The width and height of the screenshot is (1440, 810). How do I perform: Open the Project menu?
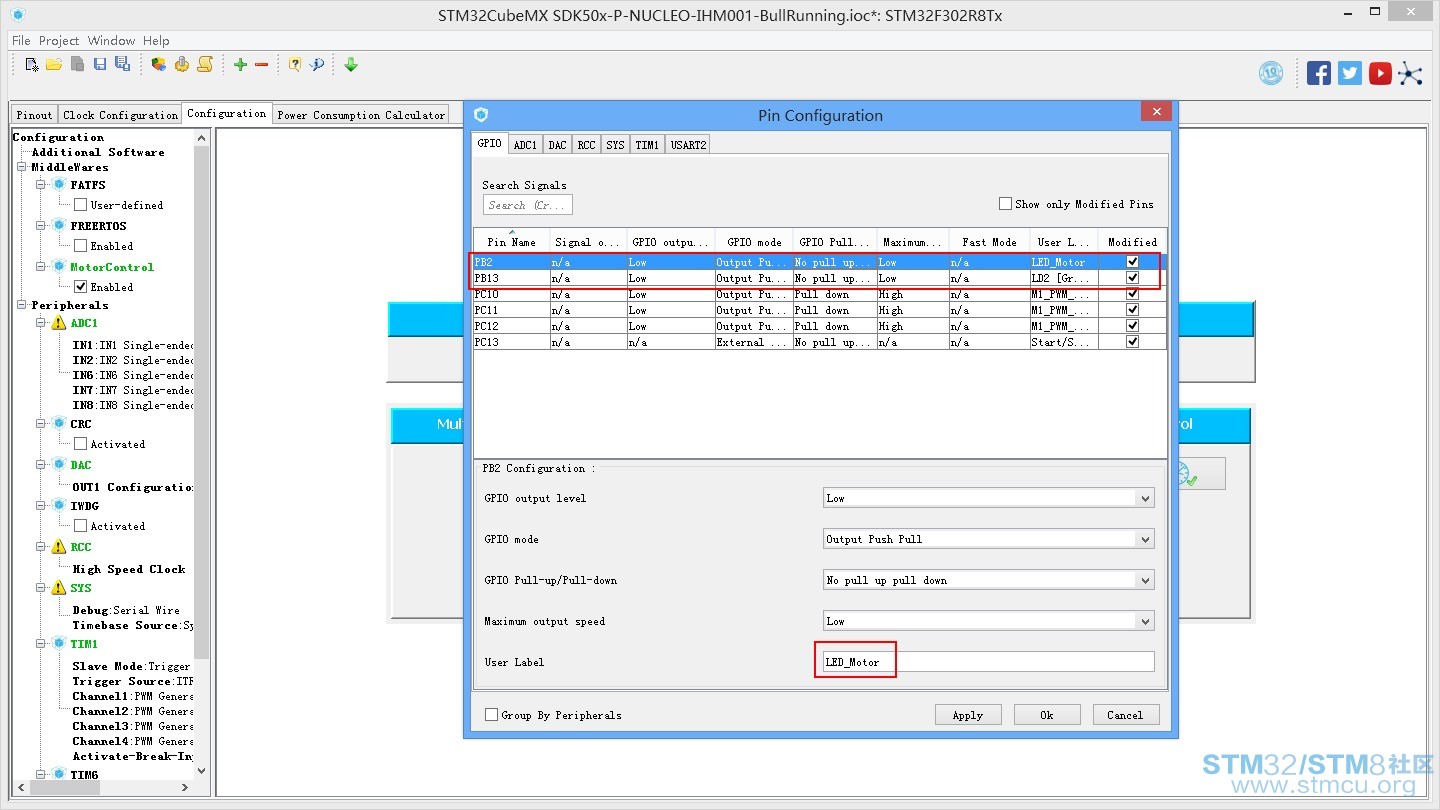[x=59, y=41]
